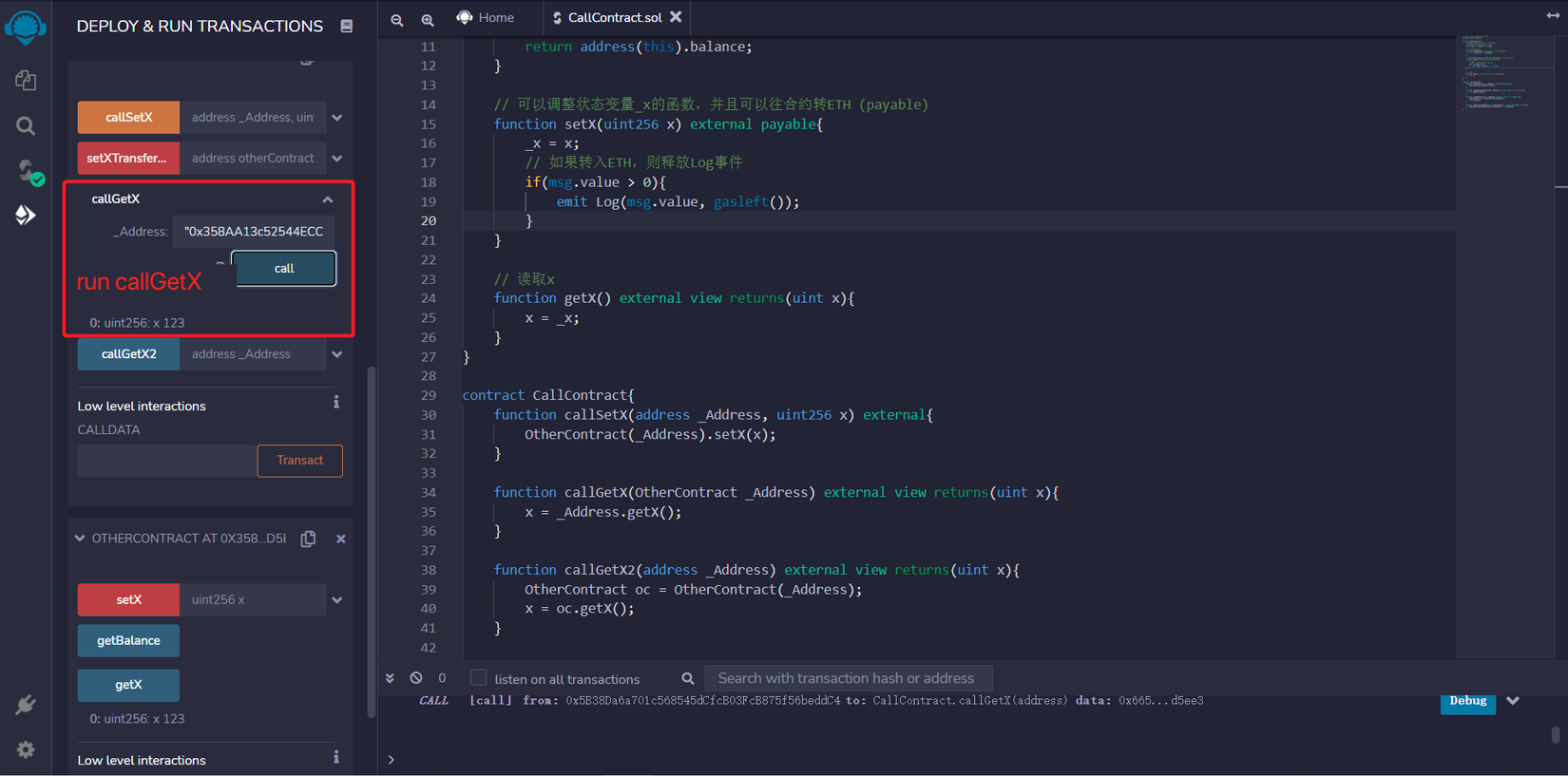Collapse the callGetX function panel

pos(328,199)
